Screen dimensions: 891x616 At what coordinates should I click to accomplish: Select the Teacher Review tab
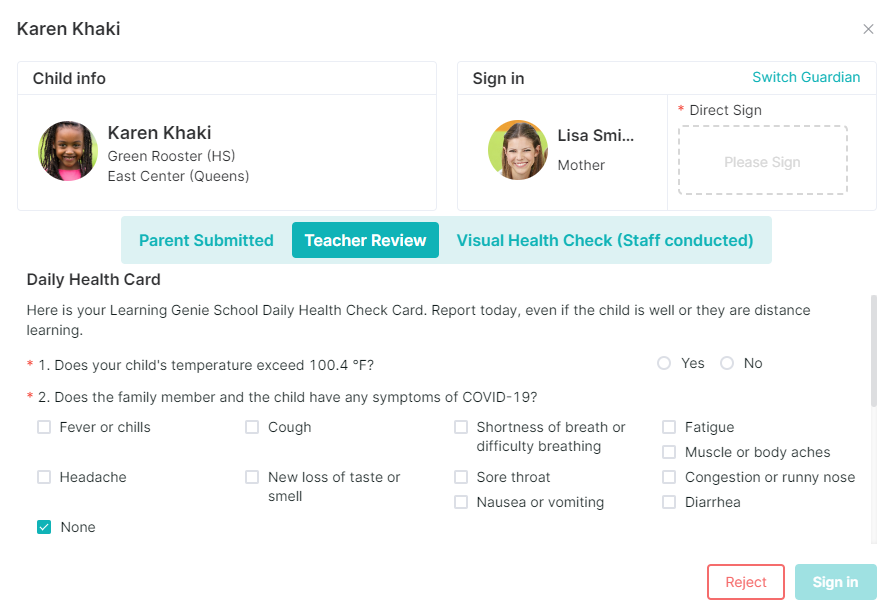point(365,240)
